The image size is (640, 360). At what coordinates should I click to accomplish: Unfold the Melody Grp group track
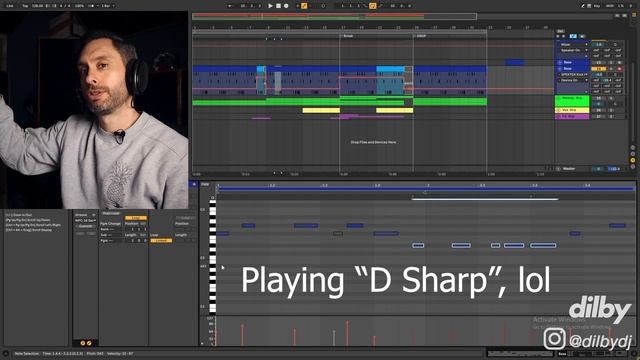[x=558, y=98]
